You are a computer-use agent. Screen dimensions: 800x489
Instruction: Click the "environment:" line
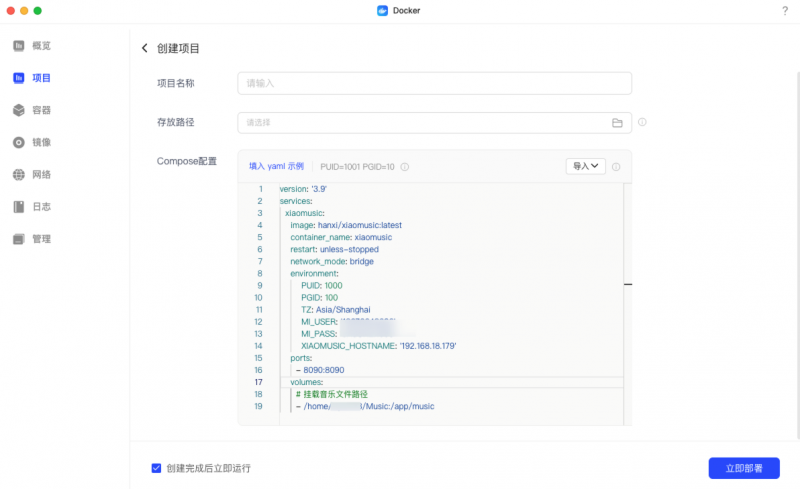(314, 274)
